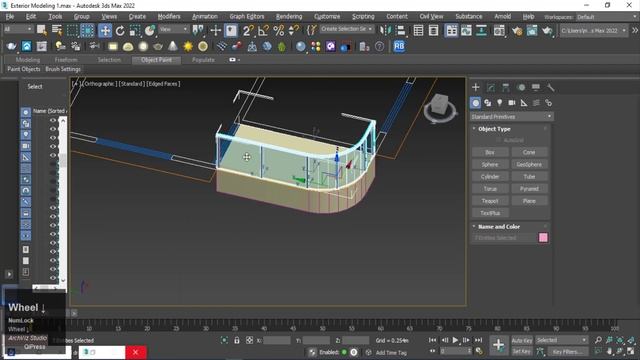The height and width of the screenshot is (360, 640).
Task: Switch to the Freeform ribbon tab
Action: pyautogui.click(x=66, y=60)
